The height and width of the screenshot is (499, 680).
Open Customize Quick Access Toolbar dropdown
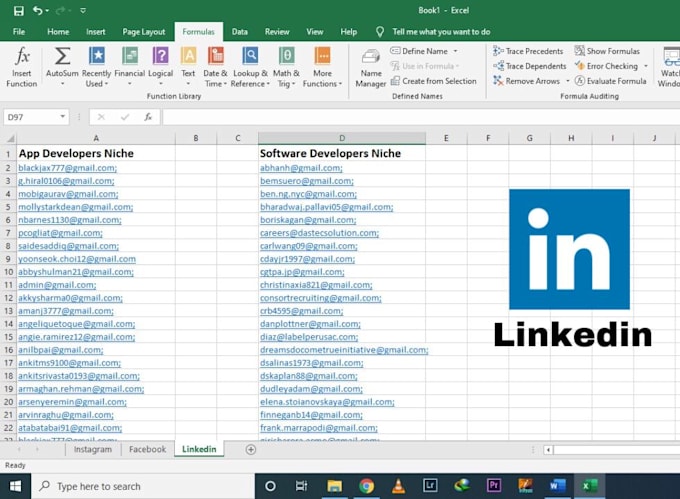point(83,10)
